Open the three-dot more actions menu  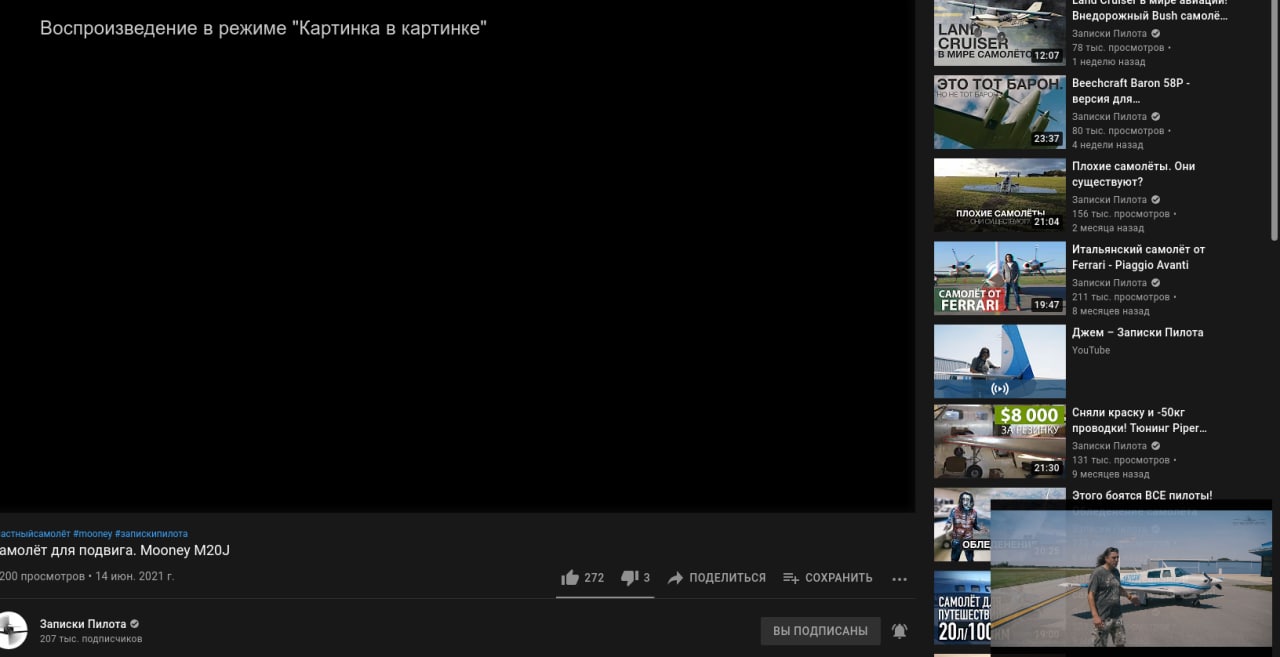(899, 578)
